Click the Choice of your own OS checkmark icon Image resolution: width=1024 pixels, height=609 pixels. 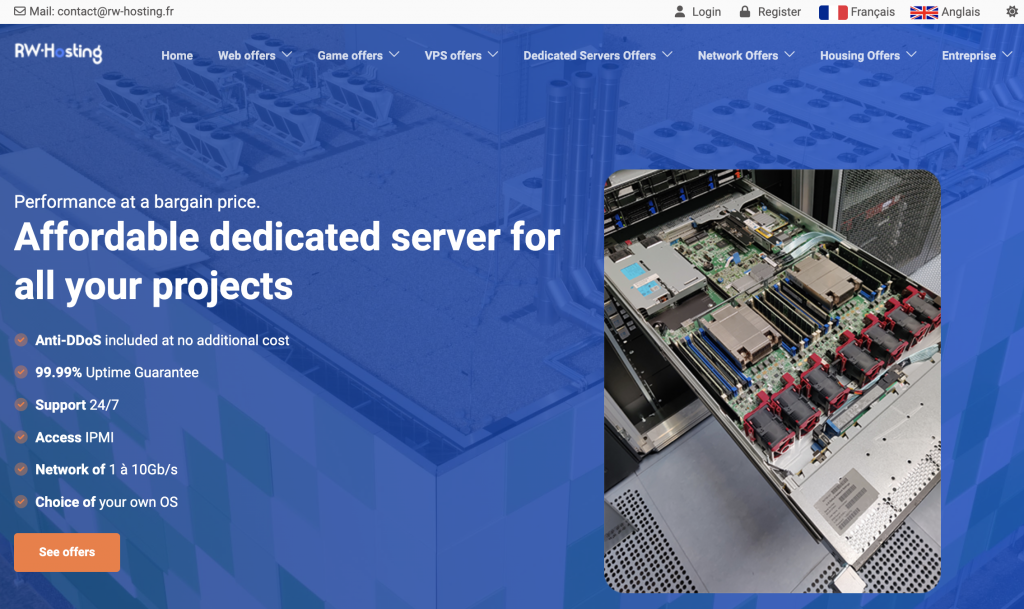coord(21,502)
